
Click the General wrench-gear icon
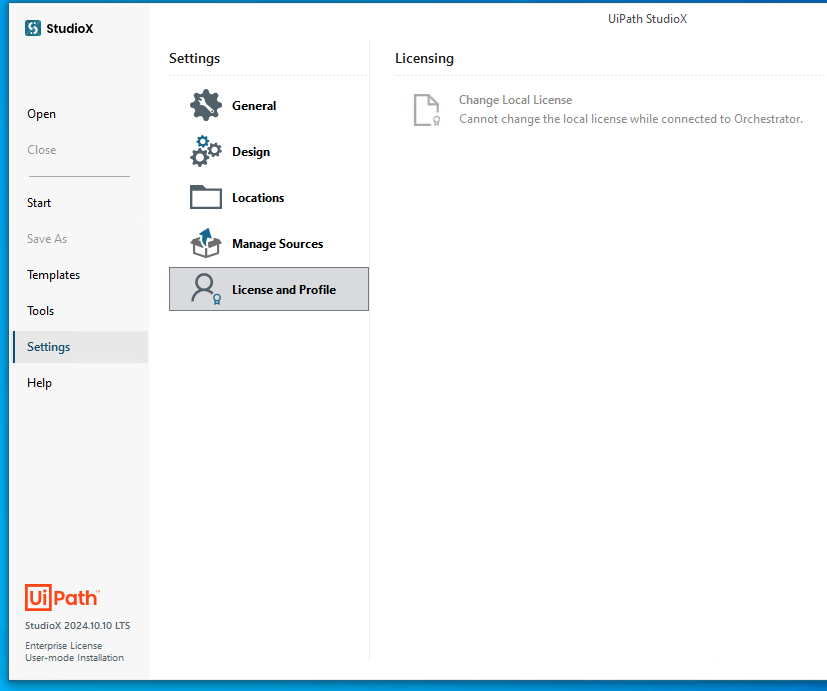(206, 105)
